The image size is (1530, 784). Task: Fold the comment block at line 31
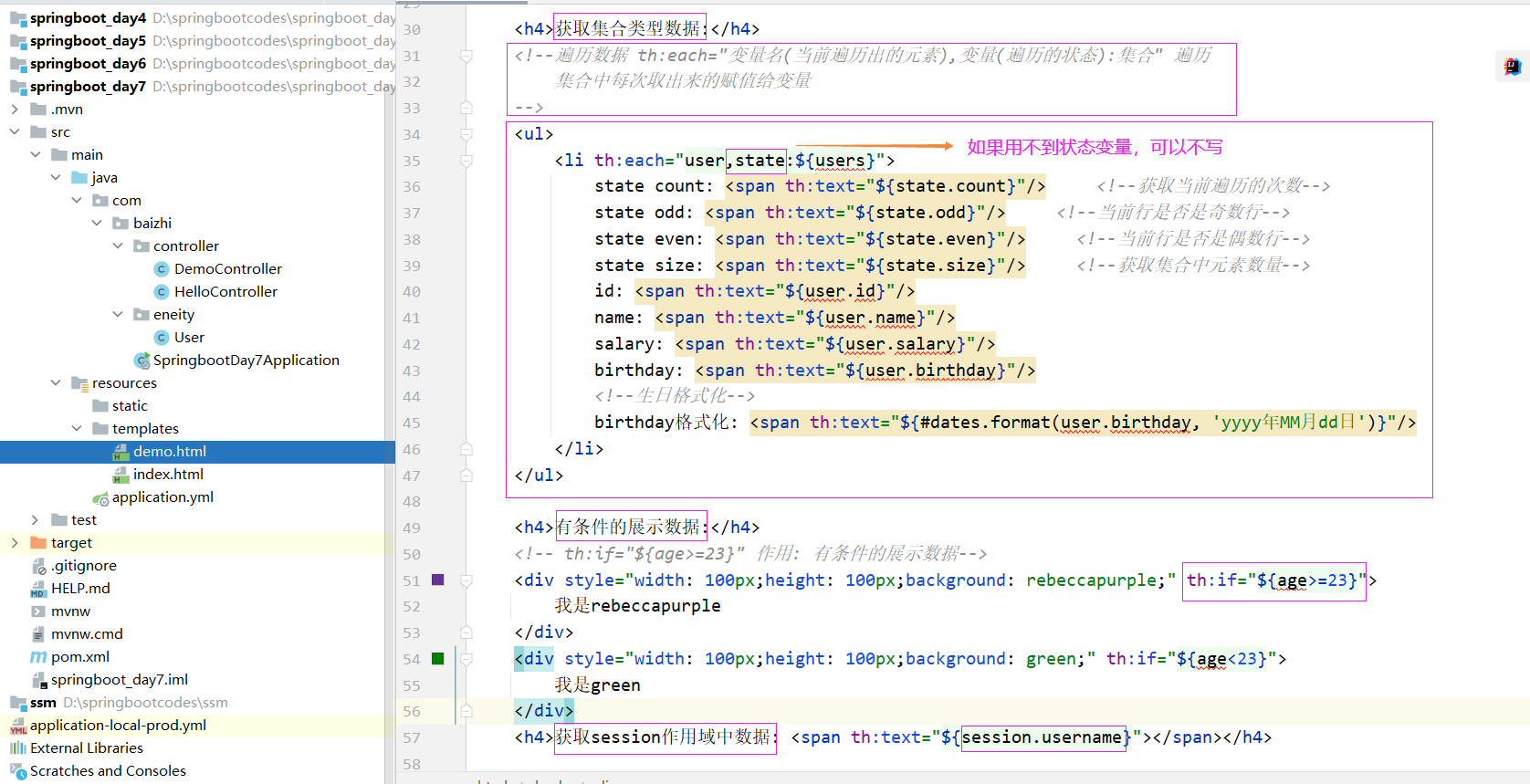coord(466,56)
